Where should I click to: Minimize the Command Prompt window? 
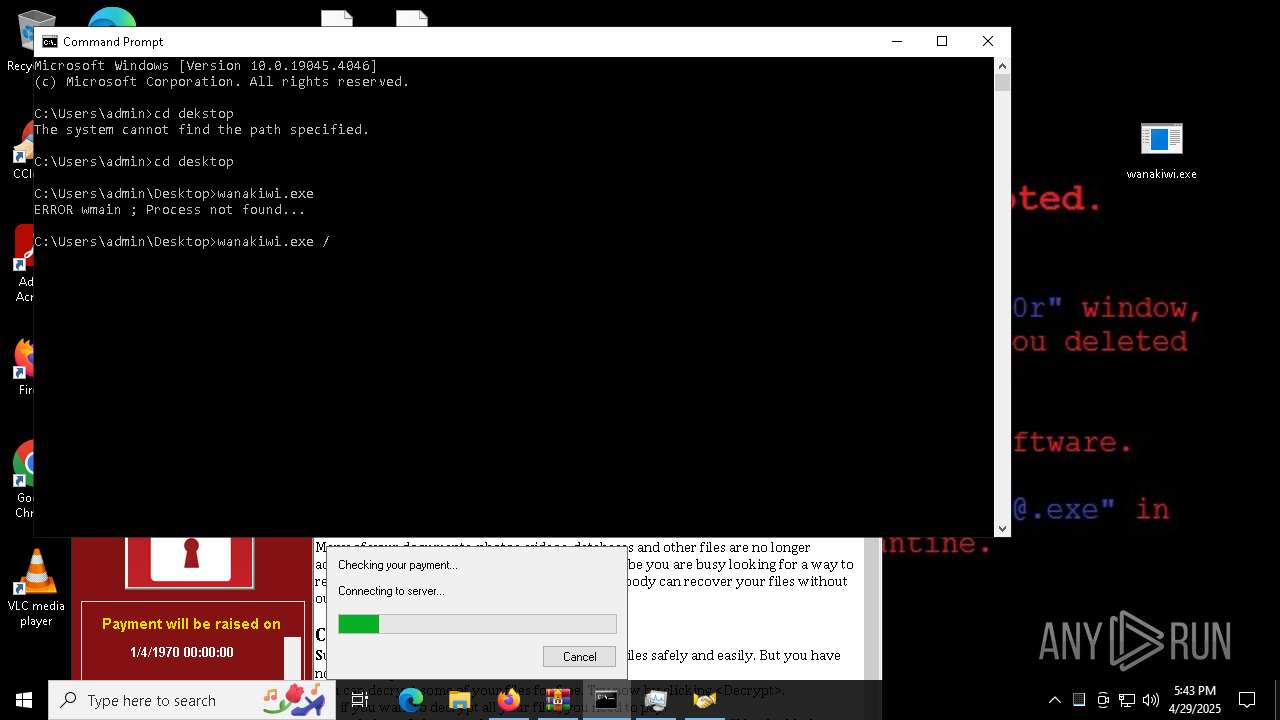click(x=897, y=41)
